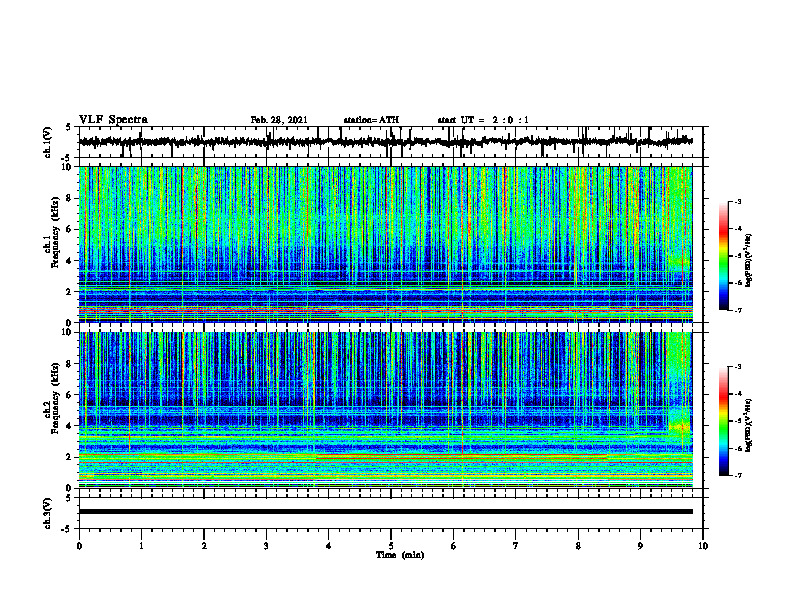
Task: Click the "-5" tick on ch.3(V) axis
Action: tap(67, 529)
